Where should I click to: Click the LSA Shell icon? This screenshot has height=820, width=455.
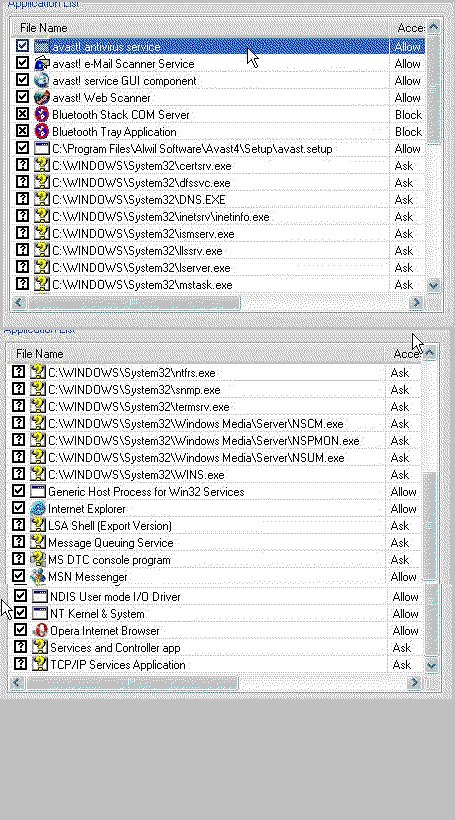click(x=38, y=526)
